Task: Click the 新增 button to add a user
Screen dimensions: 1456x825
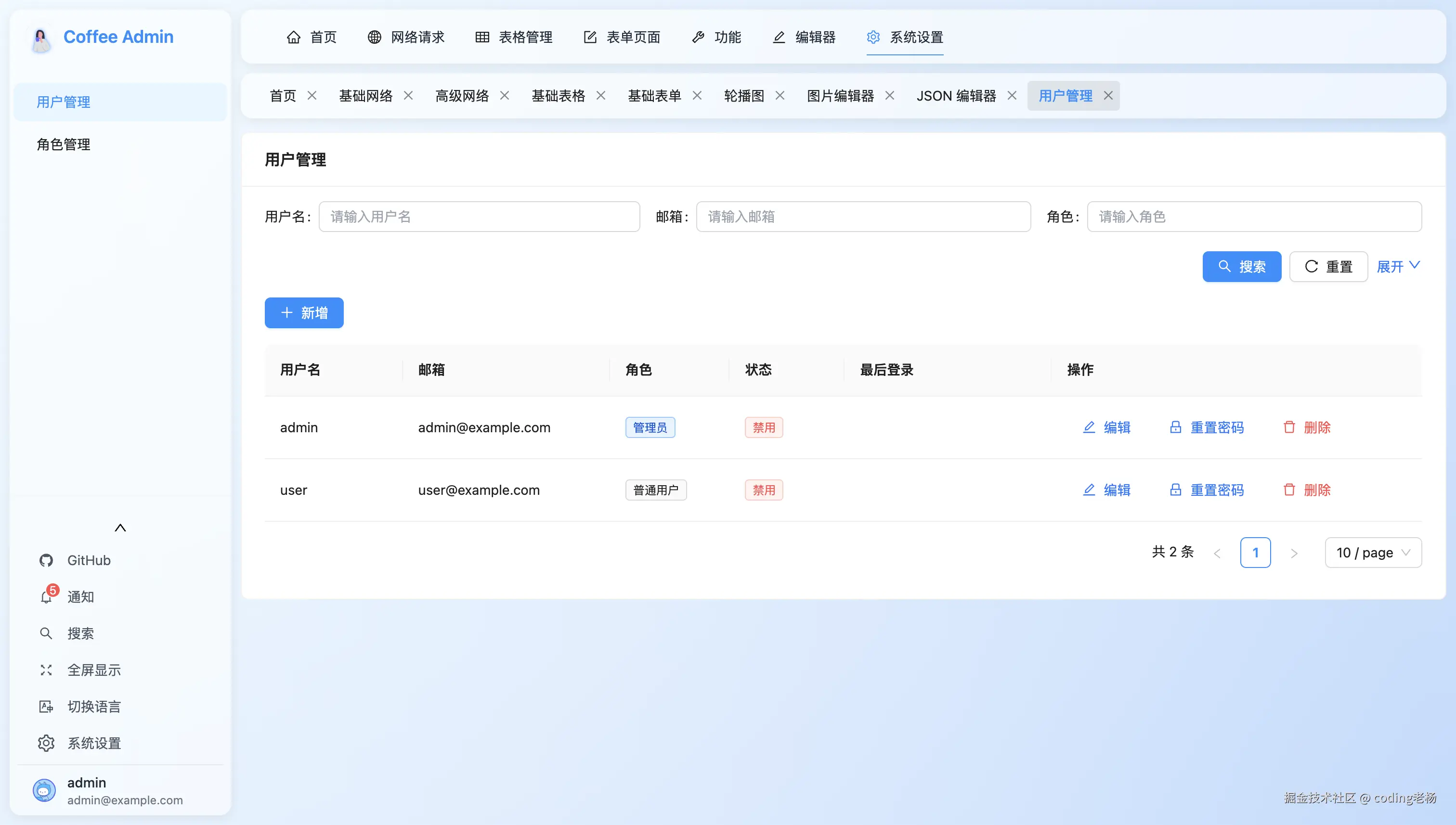Action: 304,313
